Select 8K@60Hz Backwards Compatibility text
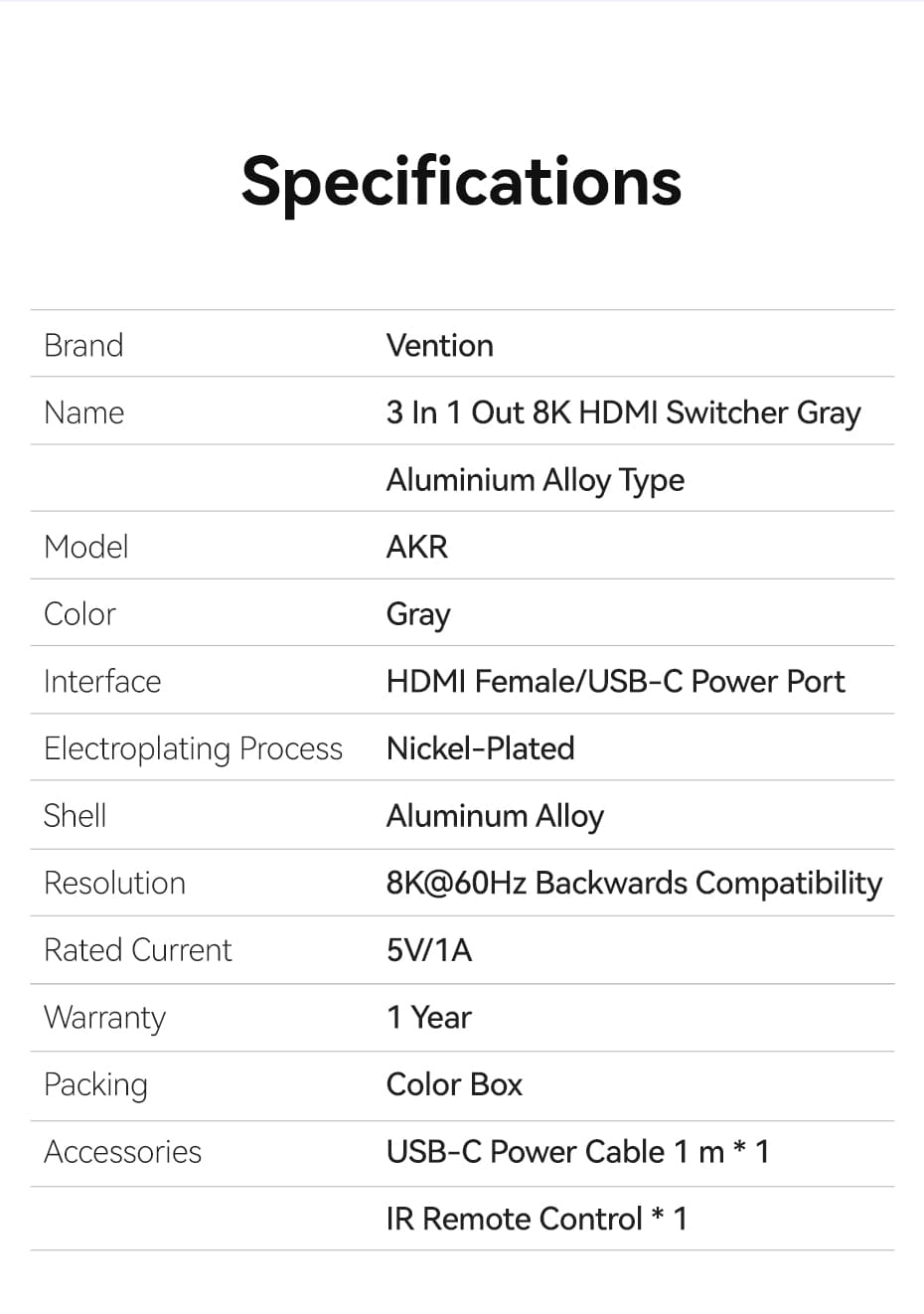 [x=634, y=884]
